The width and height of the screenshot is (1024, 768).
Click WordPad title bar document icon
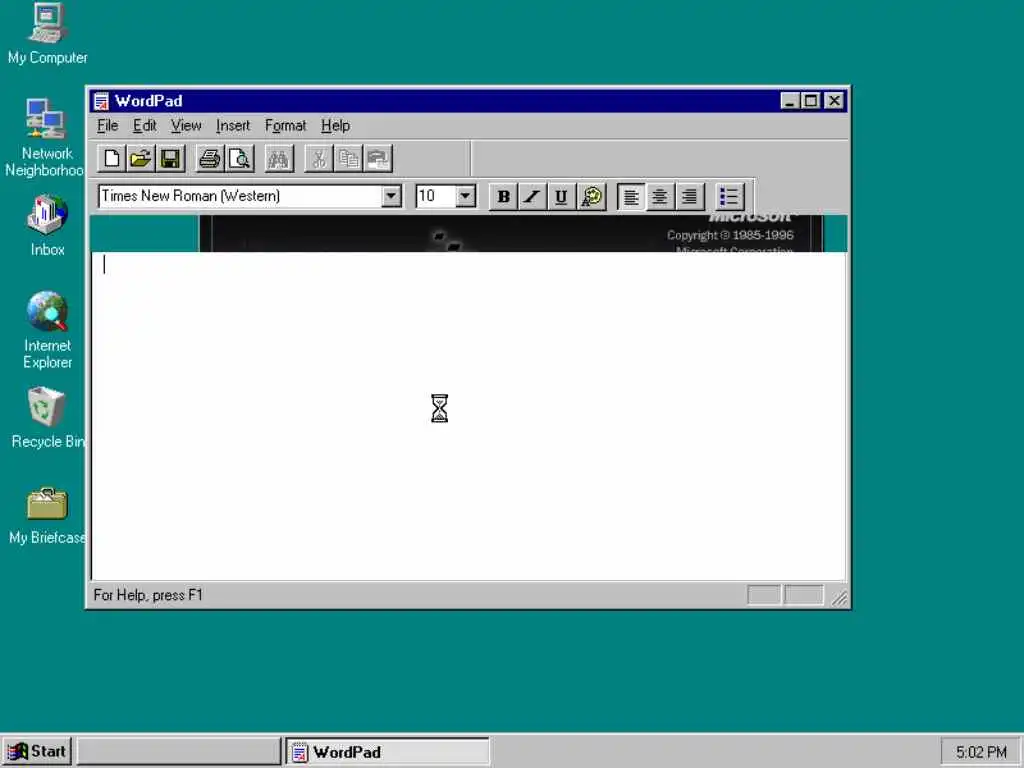click(x=101, y=101)
